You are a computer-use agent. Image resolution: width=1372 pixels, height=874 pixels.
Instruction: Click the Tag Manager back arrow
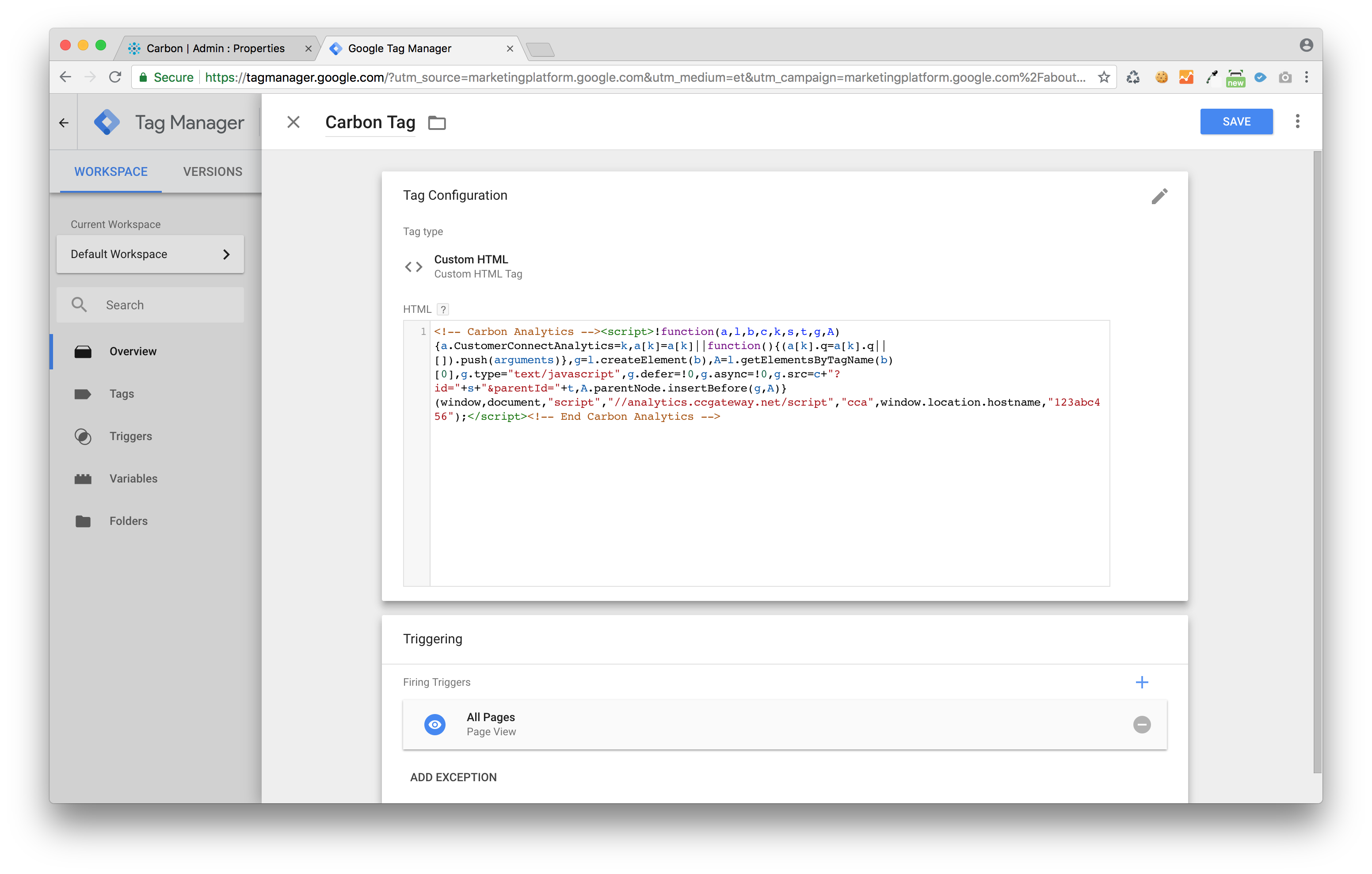click(x=64, y=122)
